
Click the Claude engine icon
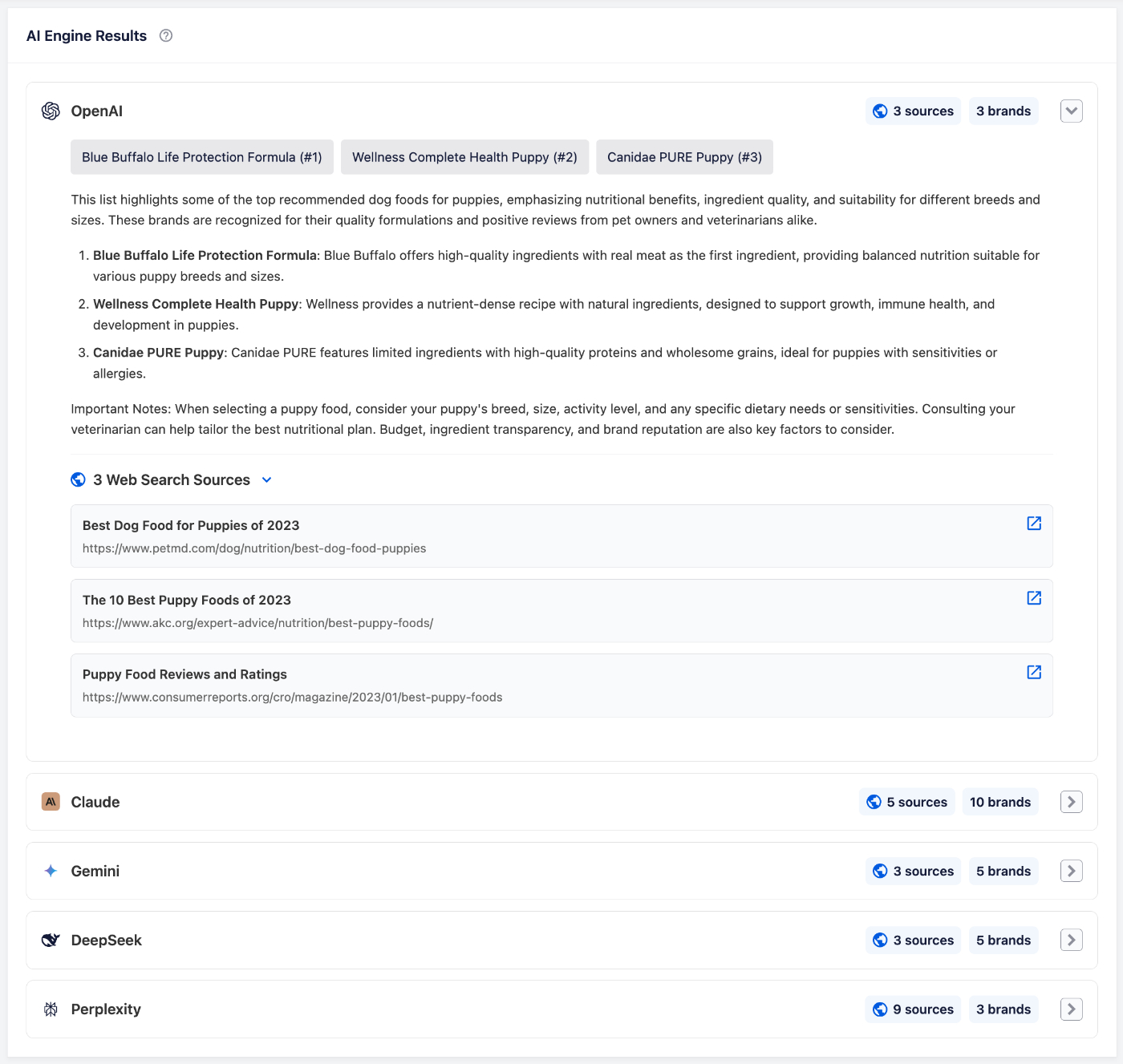click(x=50, y=802)
